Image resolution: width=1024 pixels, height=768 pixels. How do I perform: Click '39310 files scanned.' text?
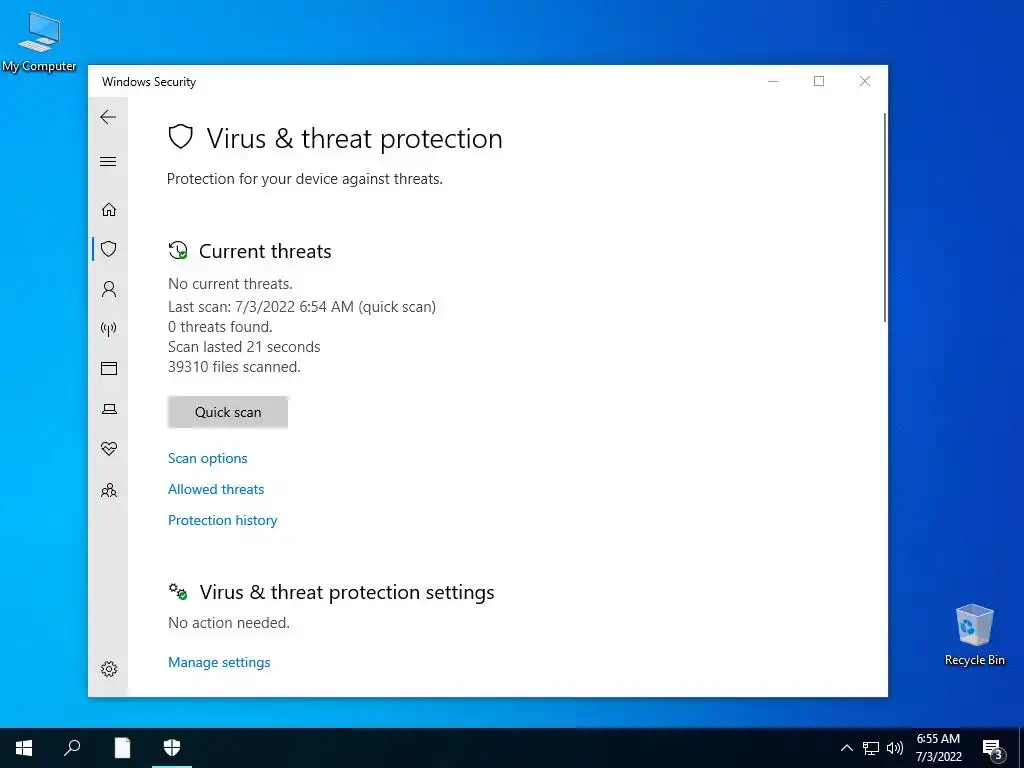[x=234, y=367]
